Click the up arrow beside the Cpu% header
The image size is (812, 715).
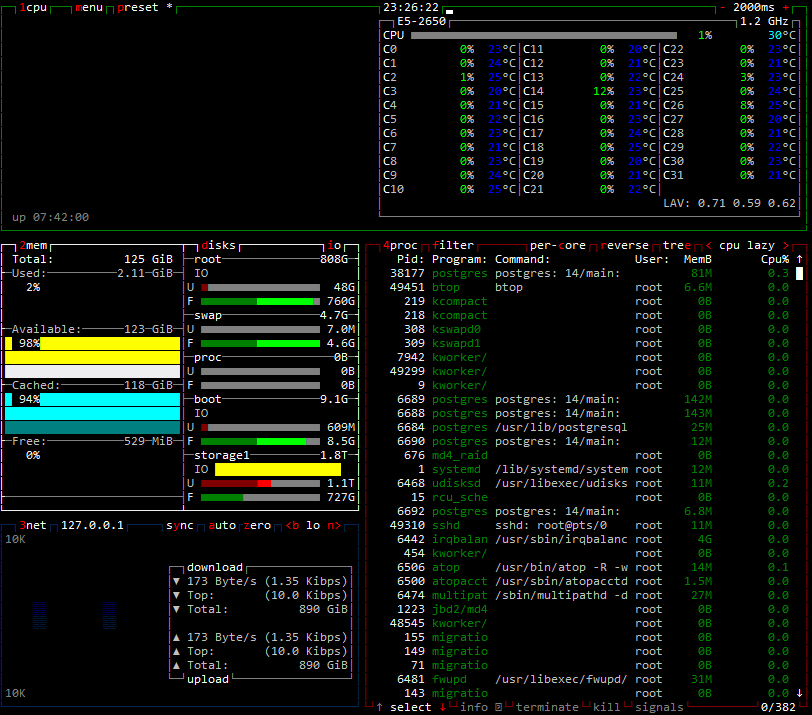pyautogui.click(x=800, y=259)
